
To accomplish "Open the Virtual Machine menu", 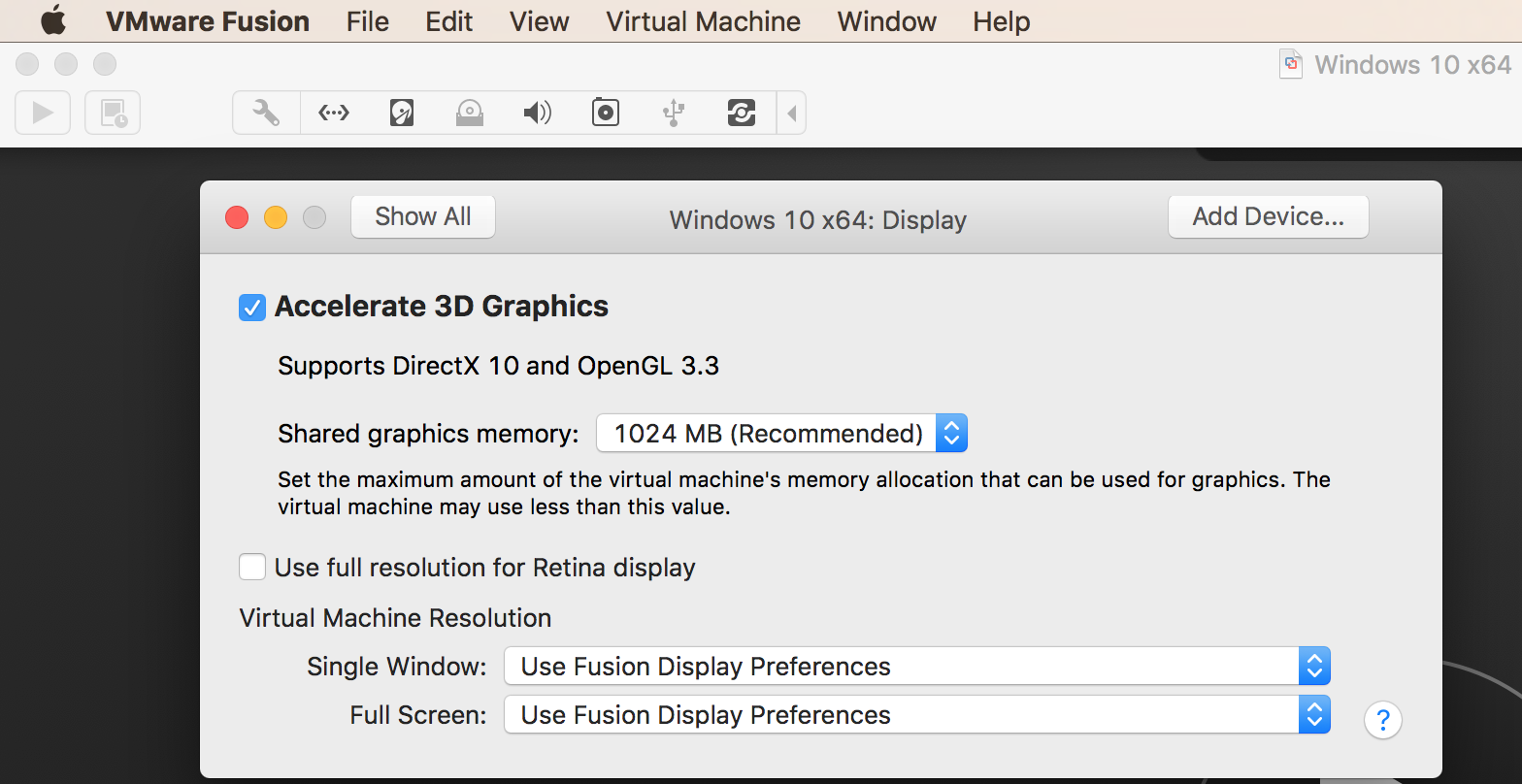I will (704, 21).
